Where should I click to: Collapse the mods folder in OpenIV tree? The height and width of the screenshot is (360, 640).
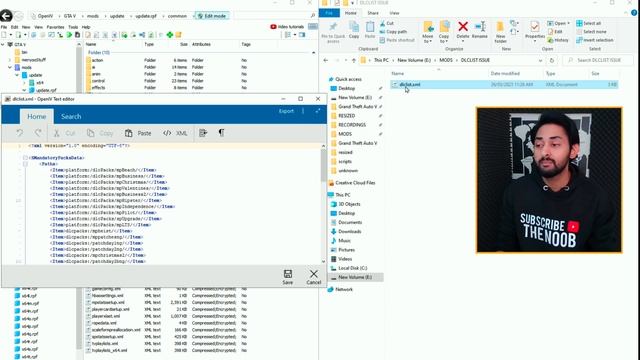(10, 67)
